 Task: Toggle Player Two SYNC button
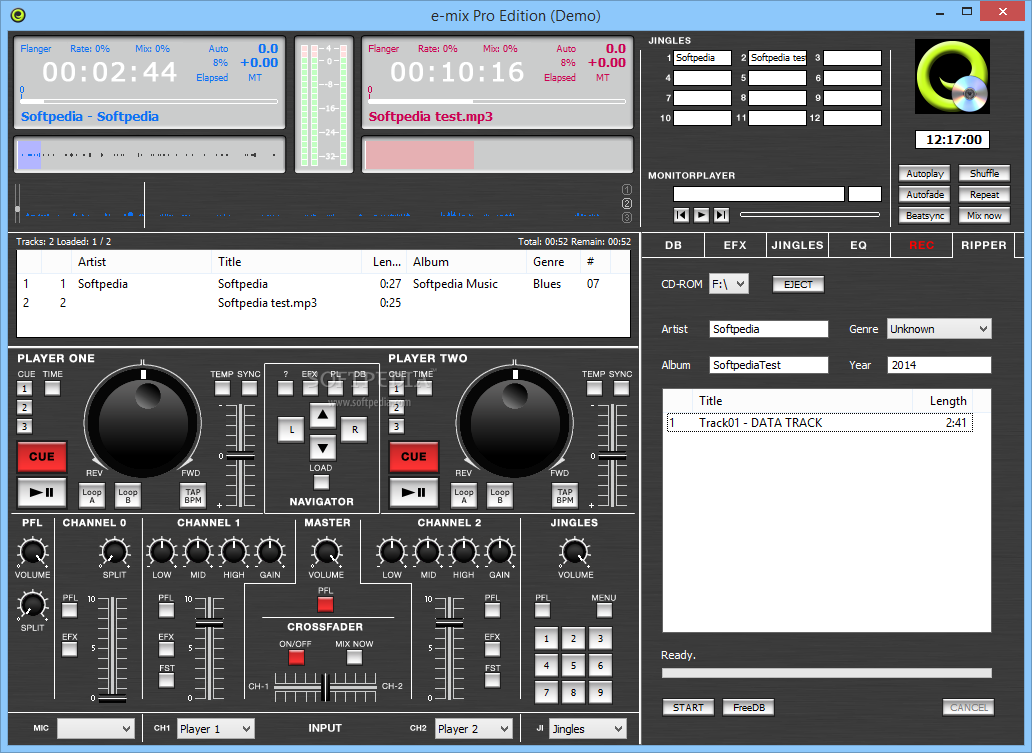click(621, 388)
